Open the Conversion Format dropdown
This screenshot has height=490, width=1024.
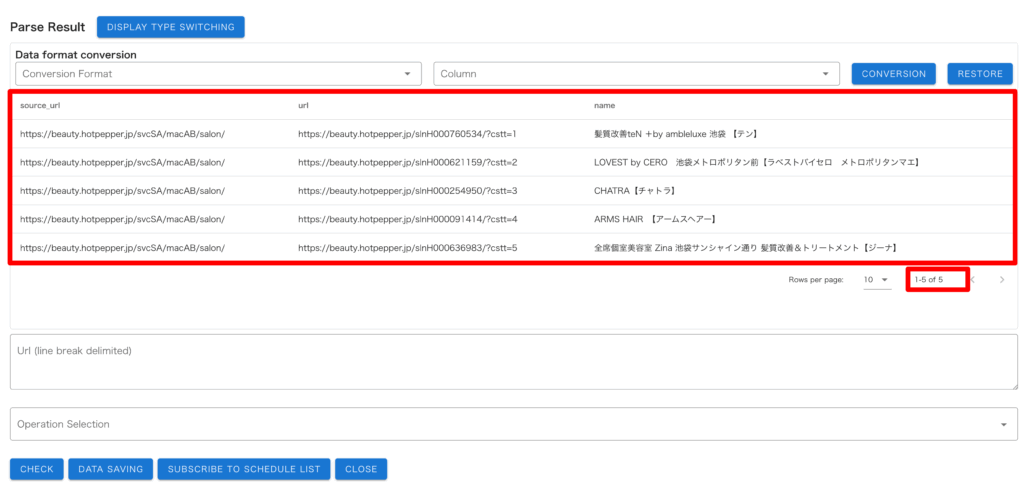(x=218, y=74)
